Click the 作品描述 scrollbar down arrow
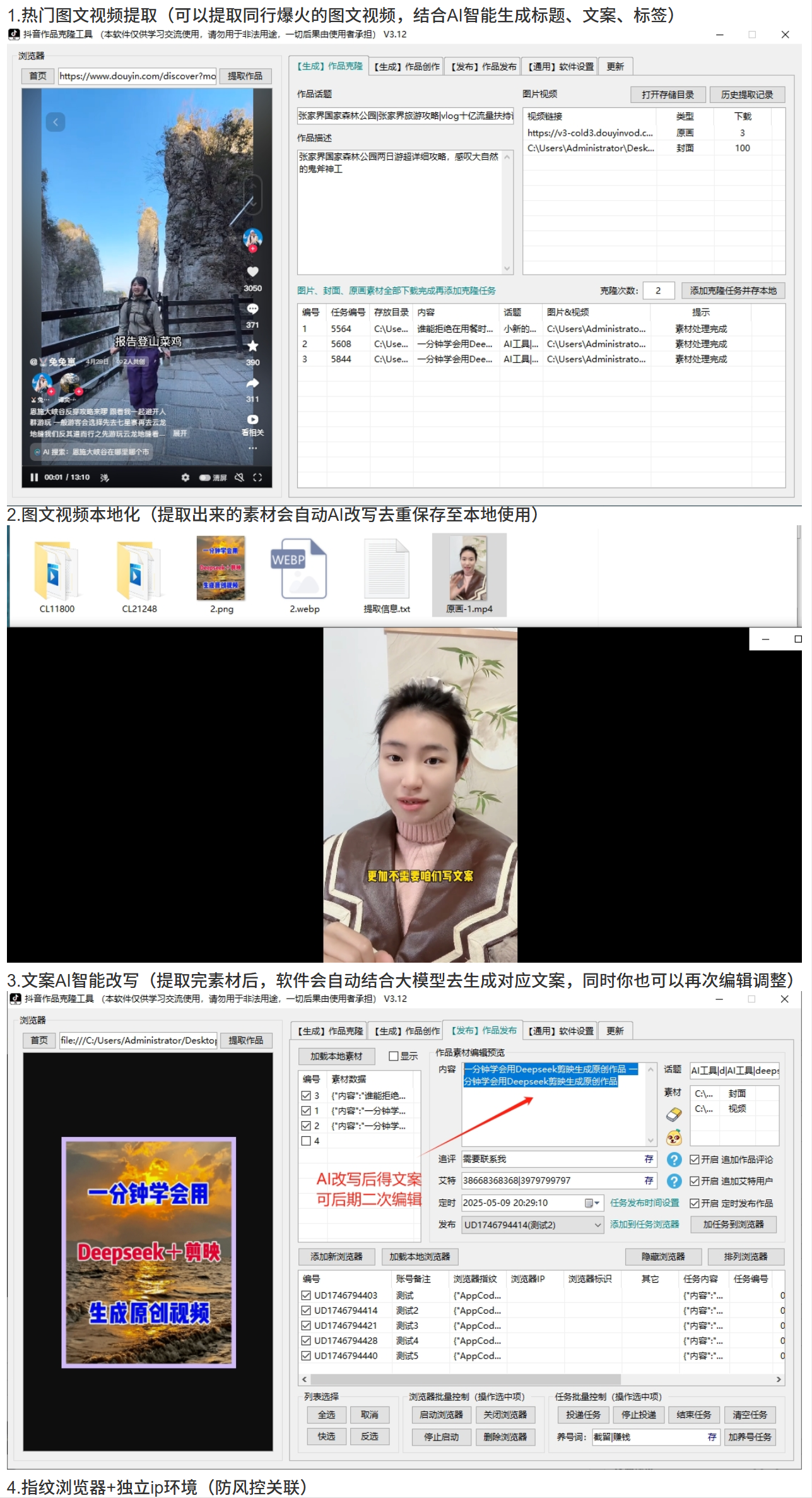 507,269
